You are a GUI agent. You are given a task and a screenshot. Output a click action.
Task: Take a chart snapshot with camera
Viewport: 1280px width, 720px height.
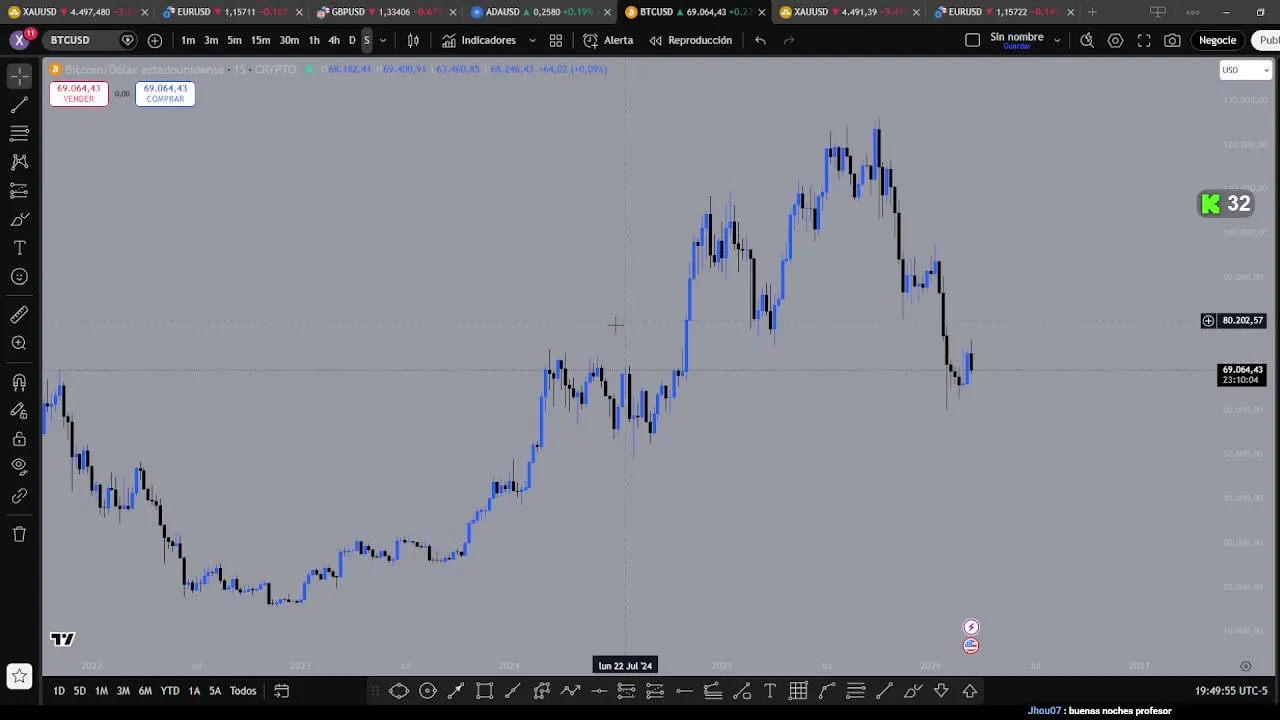tap(1172, 40)
